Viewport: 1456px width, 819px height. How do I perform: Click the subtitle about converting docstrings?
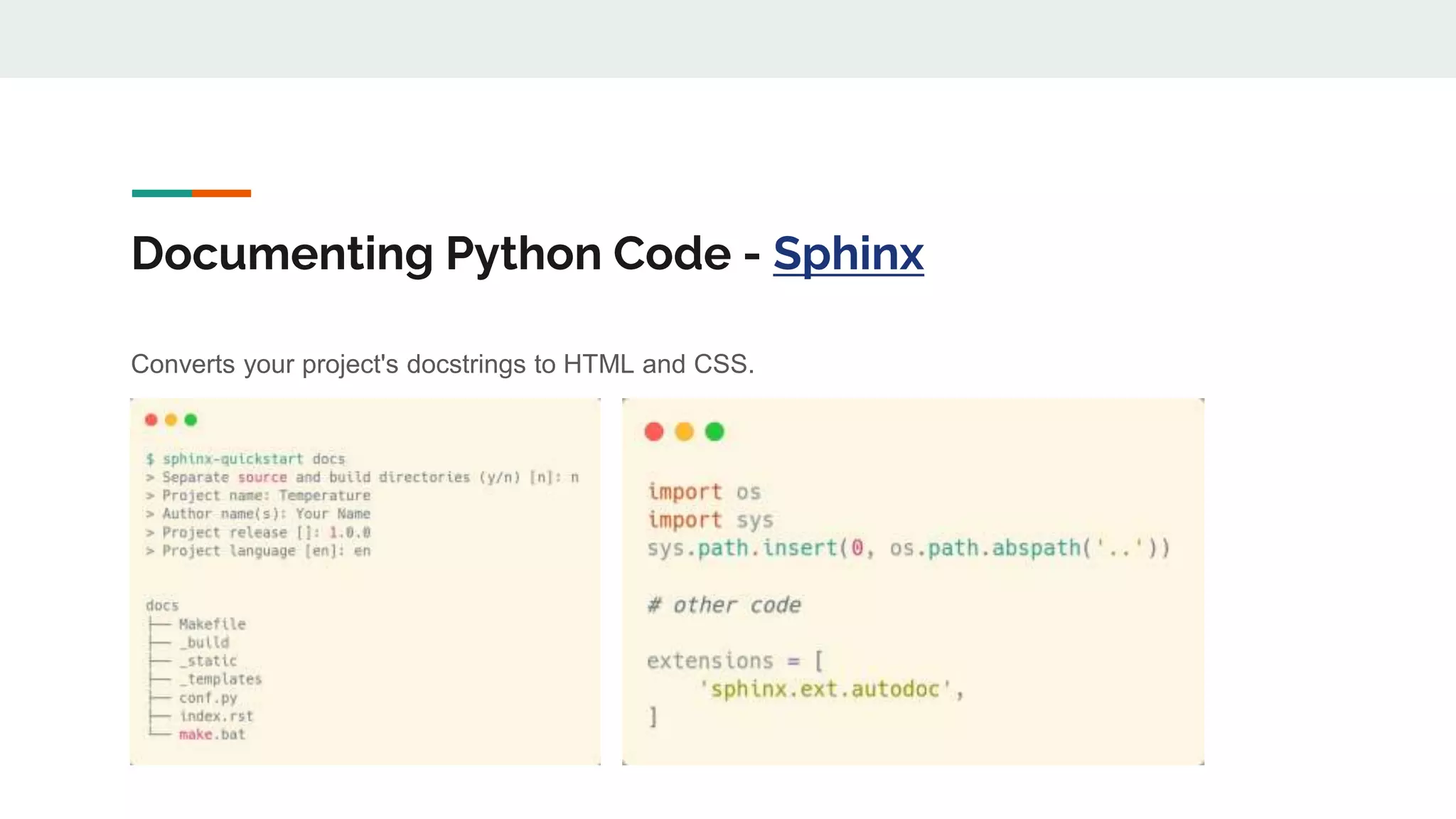click(x=442, y=364)
